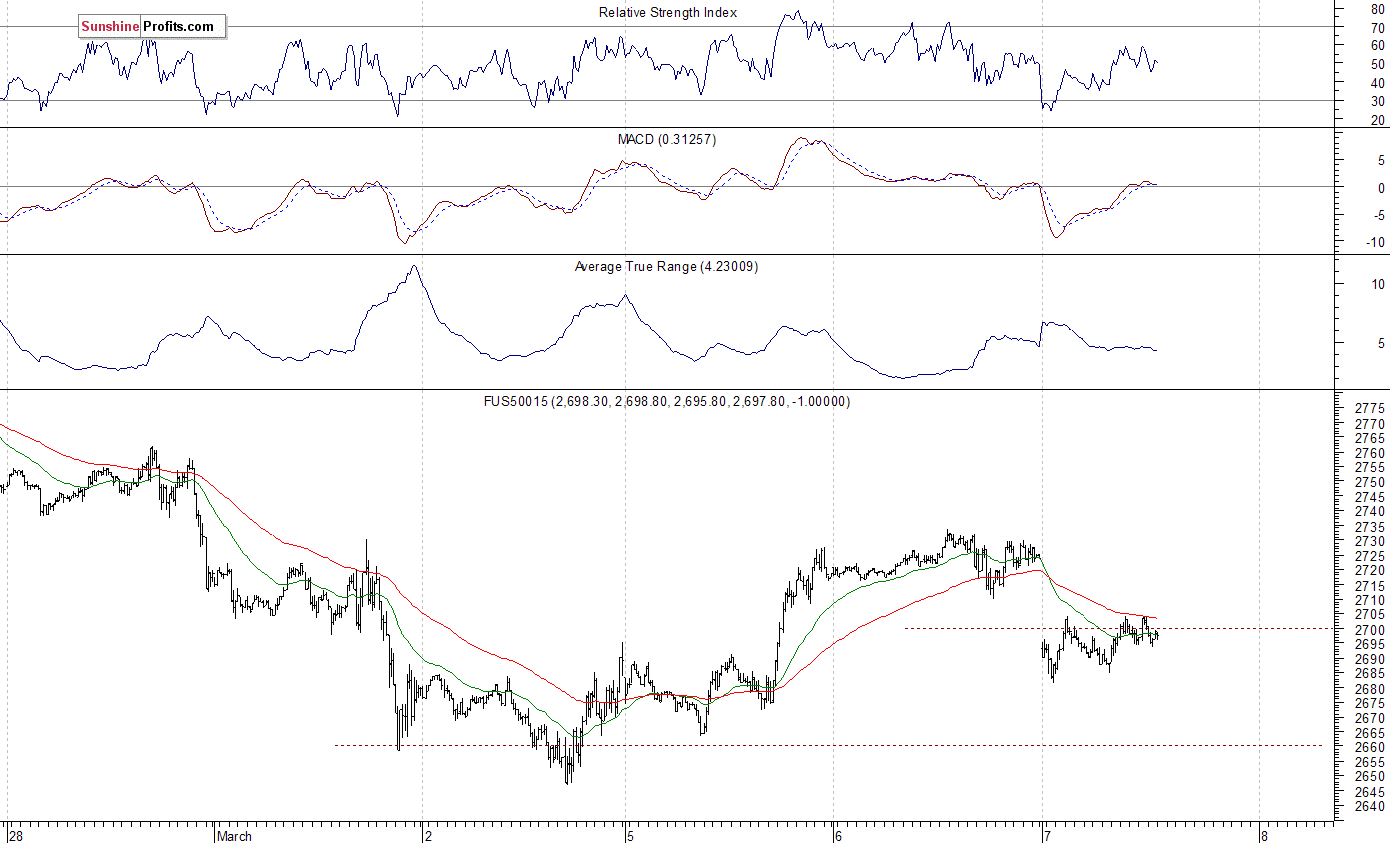This screenshot has width=1390, height=843.
Task: Click the March label on time axis
Action: click(x=235, y=836)
